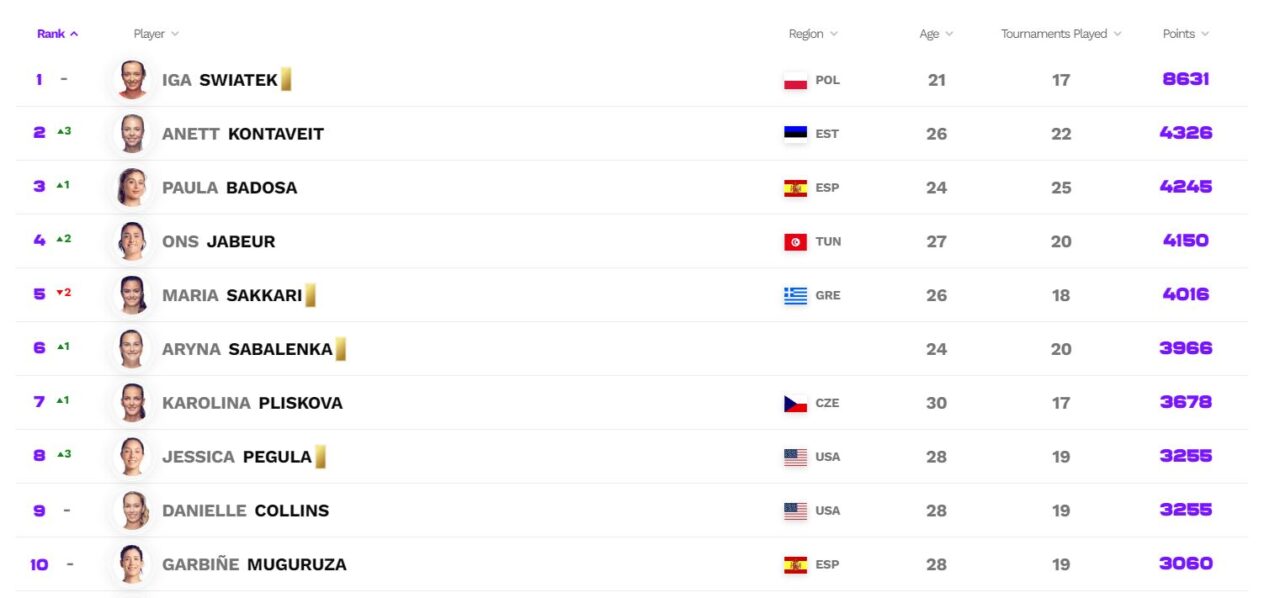Click Garbiñe Muguruza's profile photo
The image size is (1280, 598).
tap(133, 565)
